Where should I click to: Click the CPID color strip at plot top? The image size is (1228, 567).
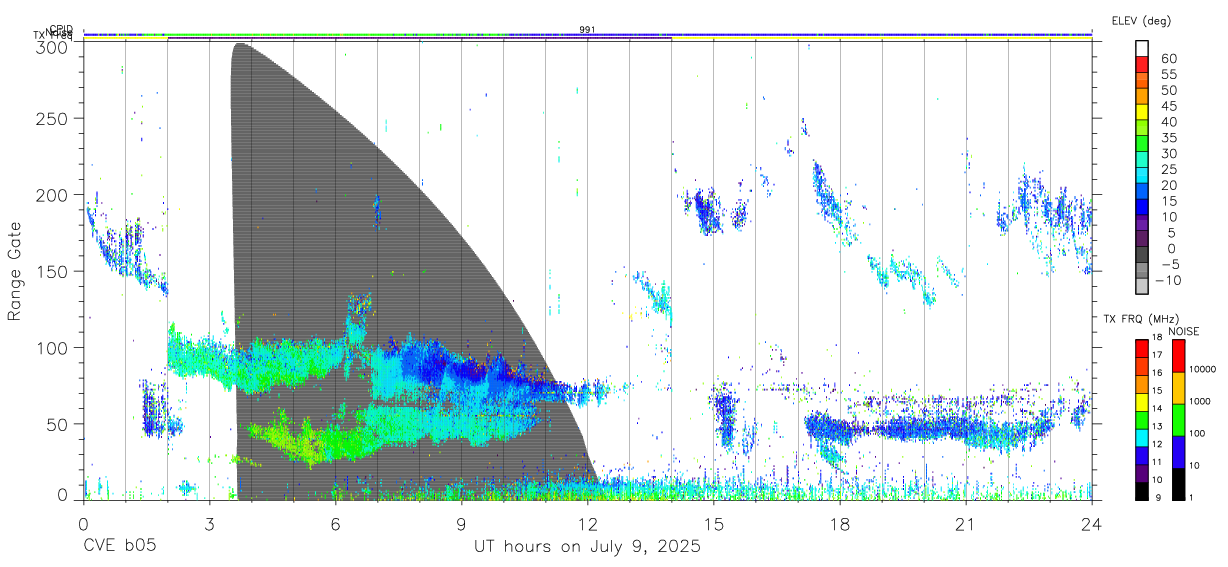click(587, 34)
